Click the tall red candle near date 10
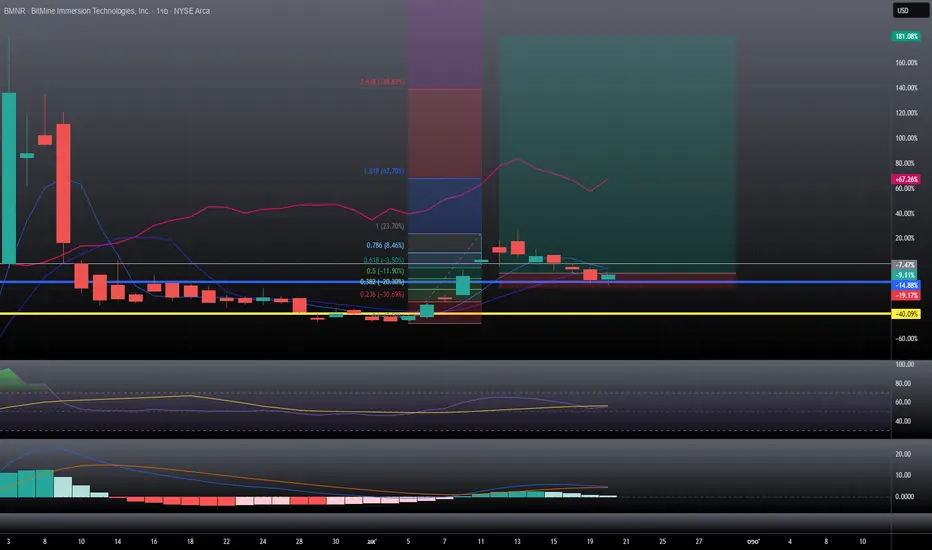 [x=63, y=183]
